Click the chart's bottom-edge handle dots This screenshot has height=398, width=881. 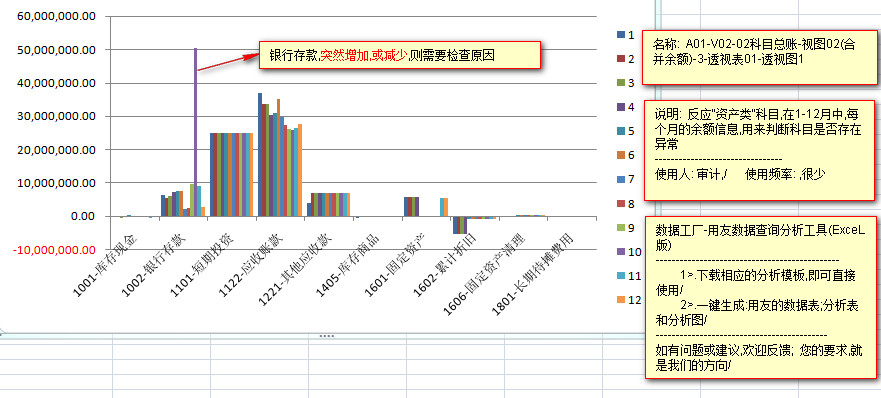pyautogui.click(x=327, y=336)
